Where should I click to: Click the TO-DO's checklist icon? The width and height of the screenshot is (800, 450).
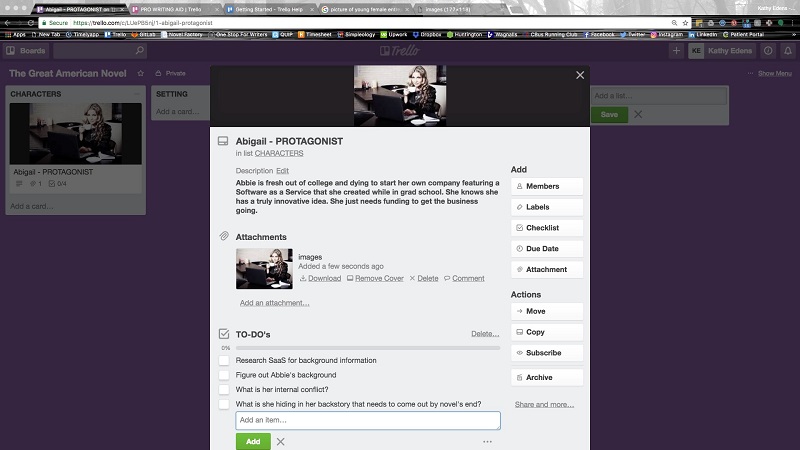pyautogui.click(x=223, y=334)
